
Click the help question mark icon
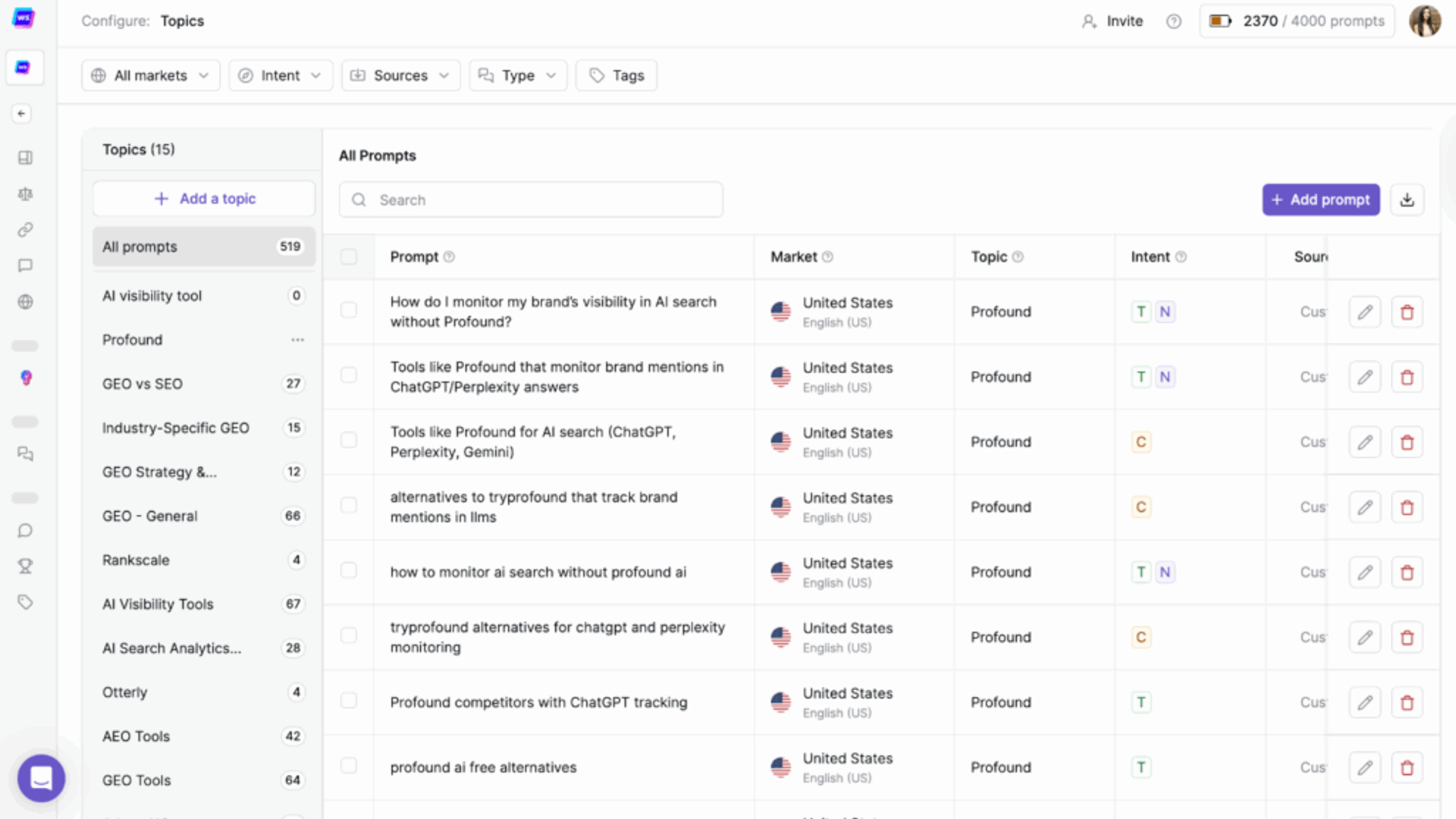click(x=1174, y=21)
